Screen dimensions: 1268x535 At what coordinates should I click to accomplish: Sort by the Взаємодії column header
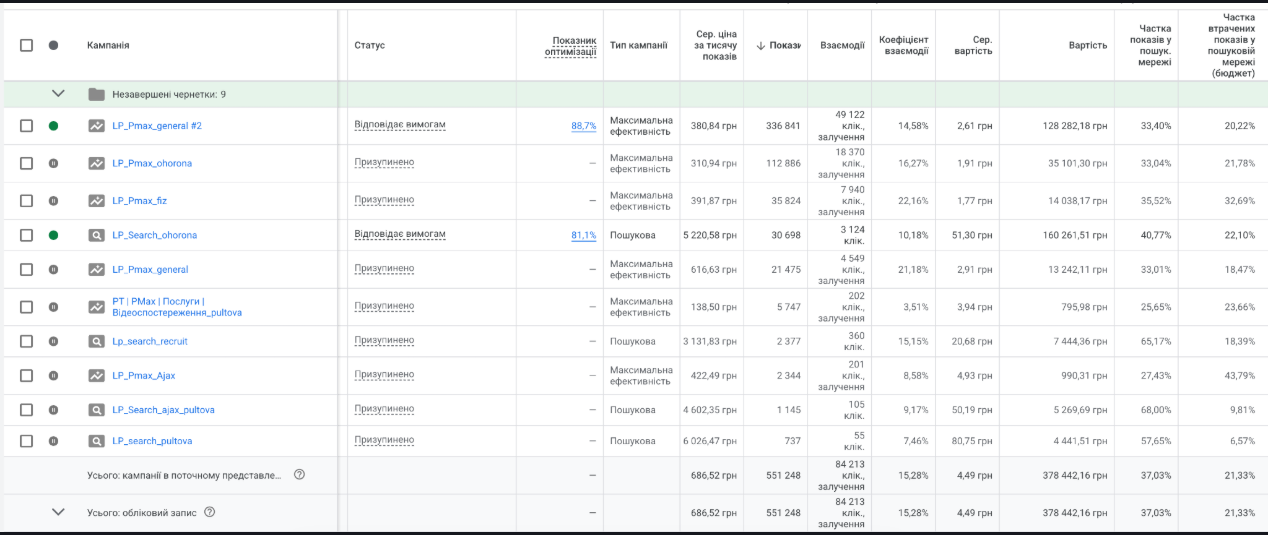pos(842,45)
